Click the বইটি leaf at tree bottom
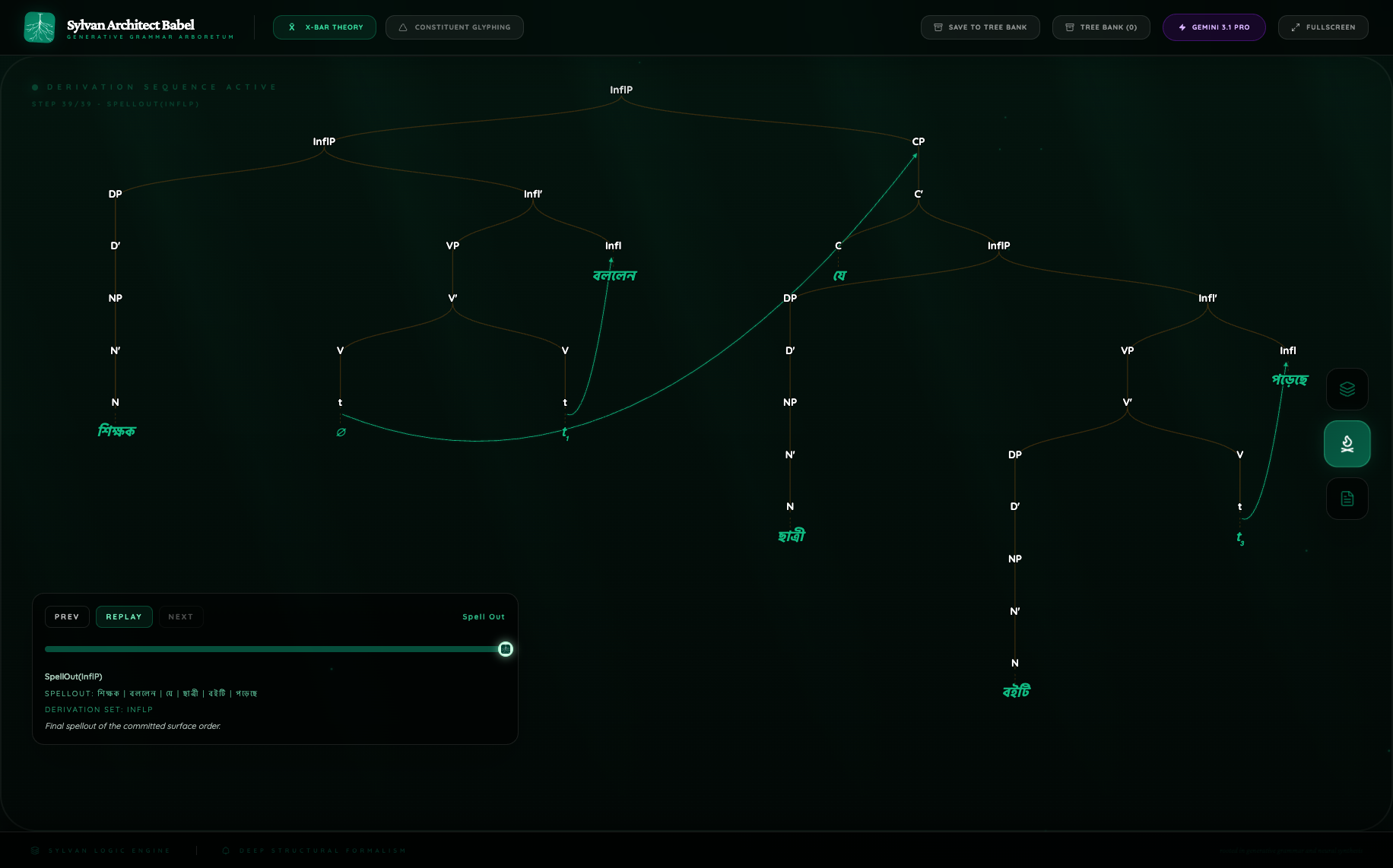This screenshot has width=1393, height=868. pos(1016,692)
